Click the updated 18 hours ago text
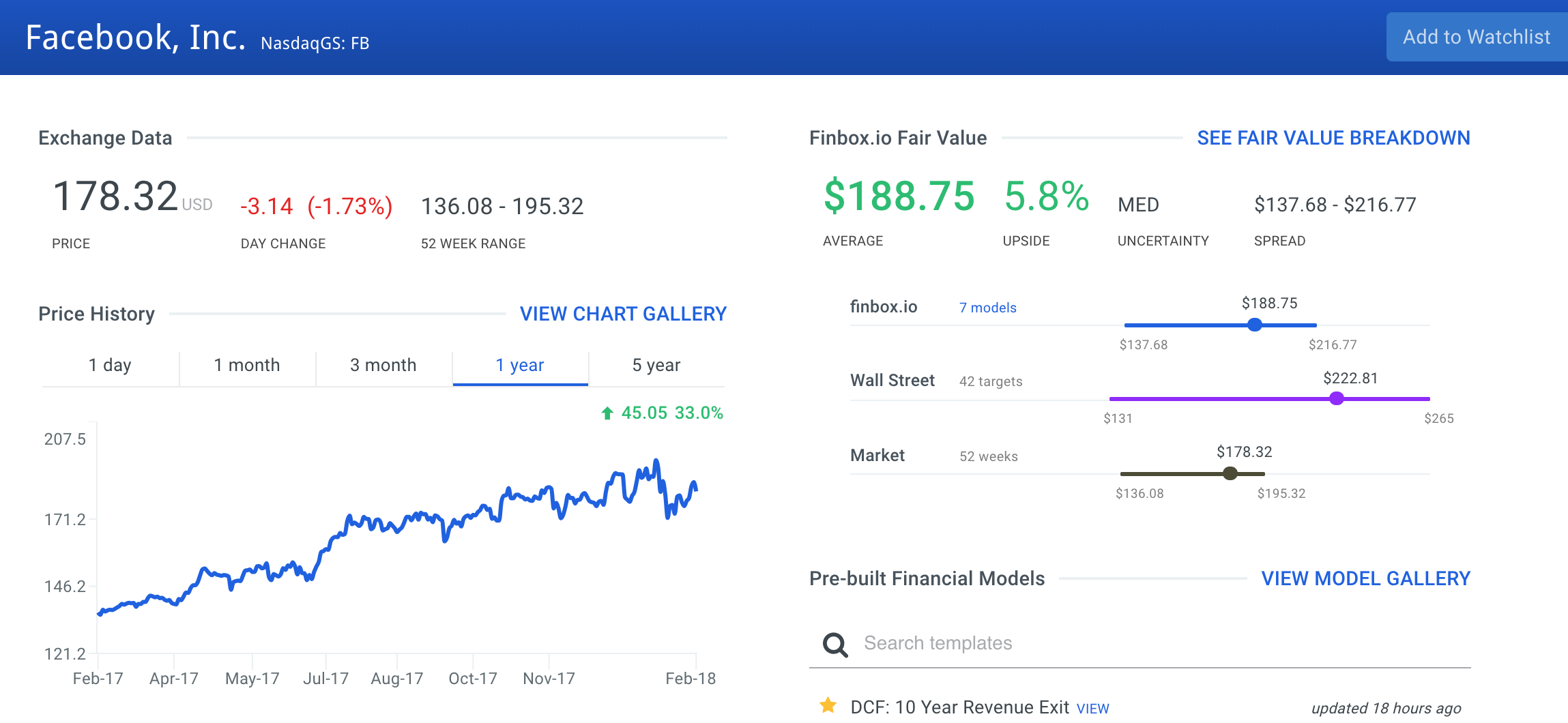The image size is (1568, 723). click(1386, 709)
